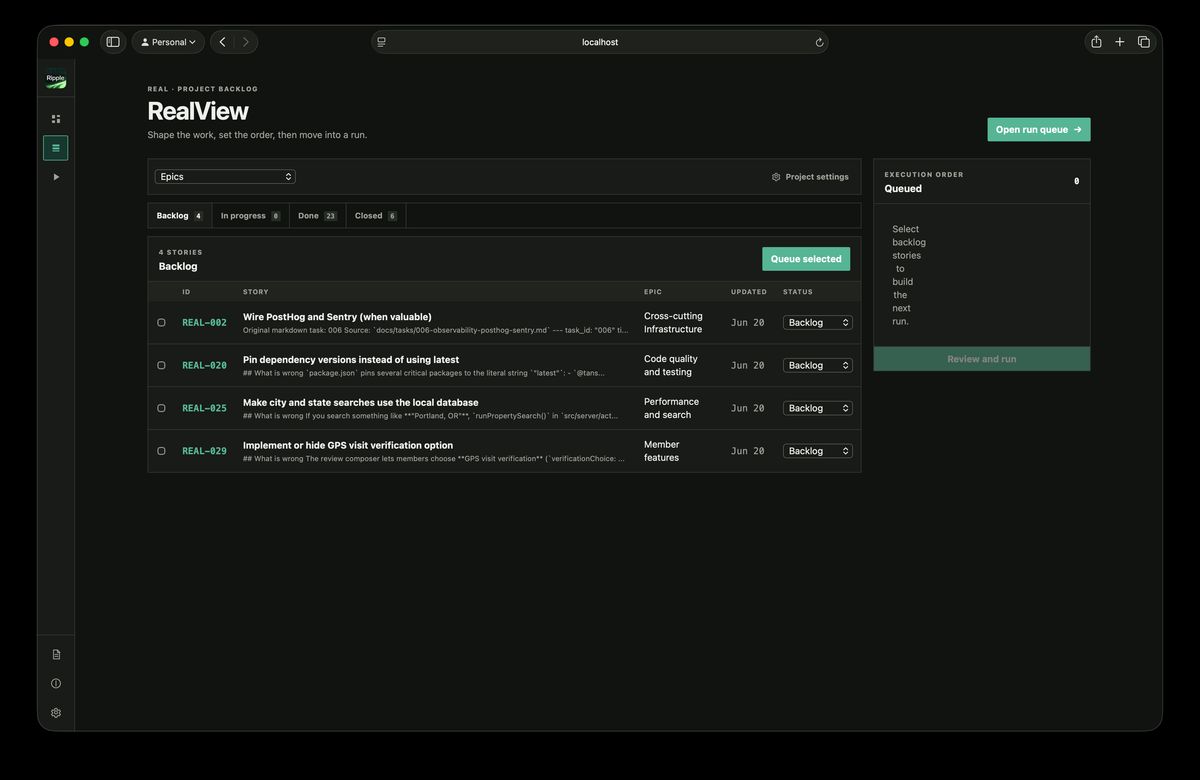Click the 'Member features' epic cell
The width and height of the screenshot is (1200, 780).
(662, 451)
